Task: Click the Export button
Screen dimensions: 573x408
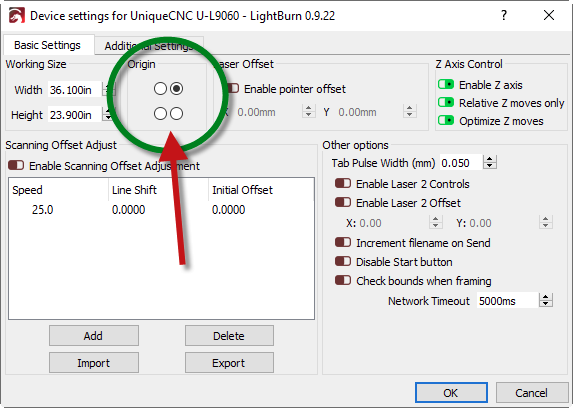Action: point(229,363)
